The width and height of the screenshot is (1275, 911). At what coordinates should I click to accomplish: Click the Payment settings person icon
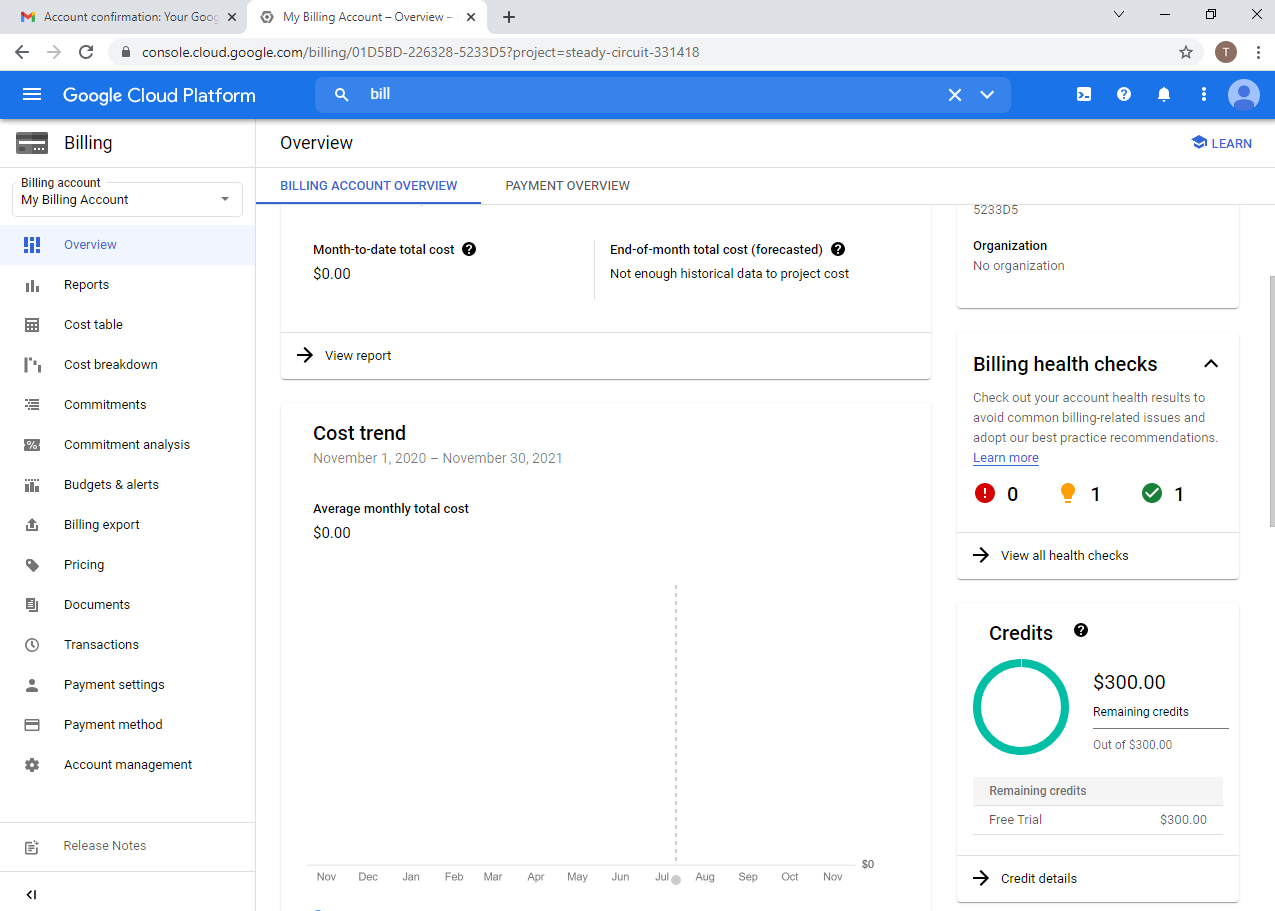(32, 685)
